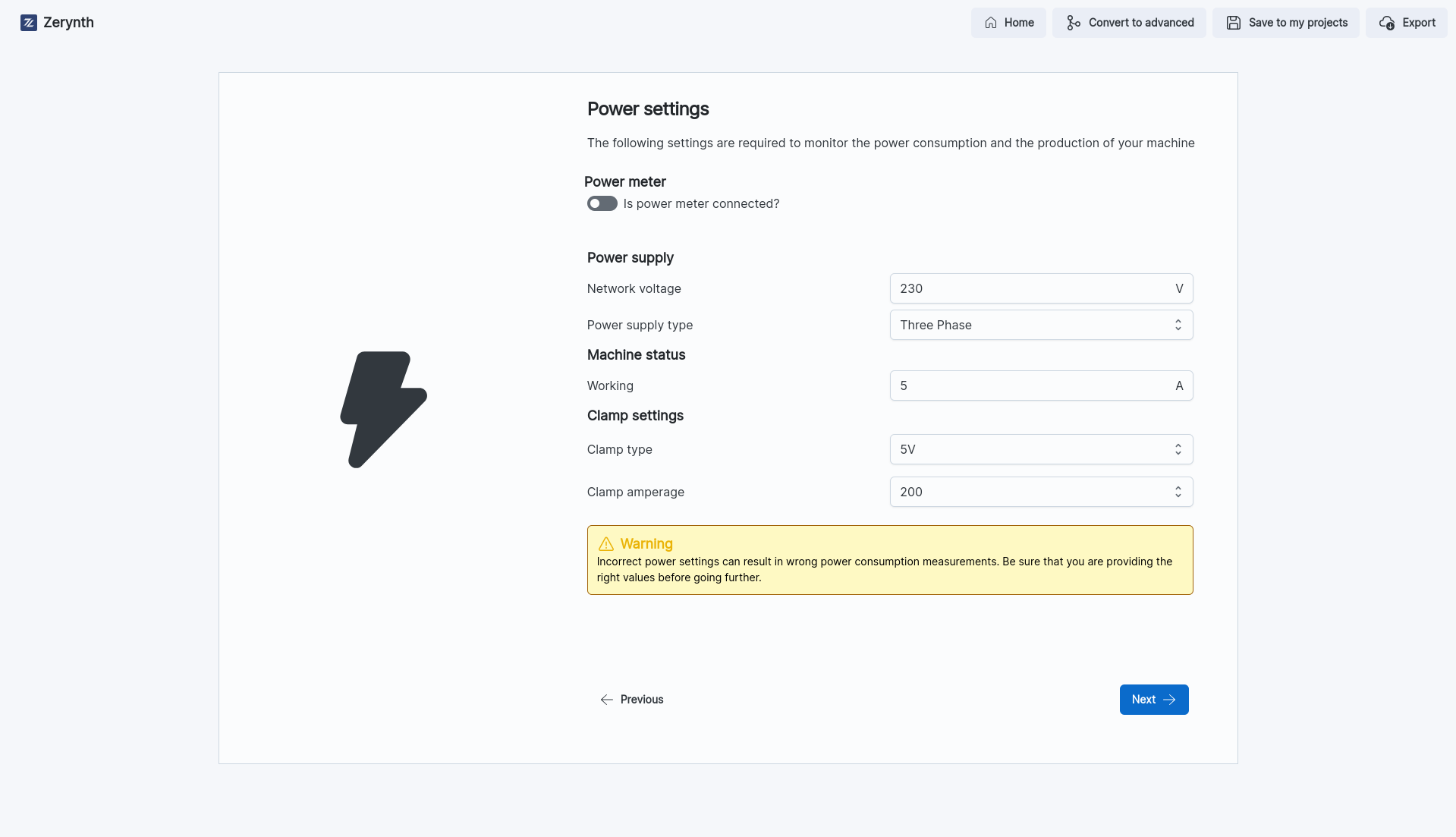Screen dimensions: 1456x837
Task: Click the Zerynth logo icon
Action: pos(29,23)
